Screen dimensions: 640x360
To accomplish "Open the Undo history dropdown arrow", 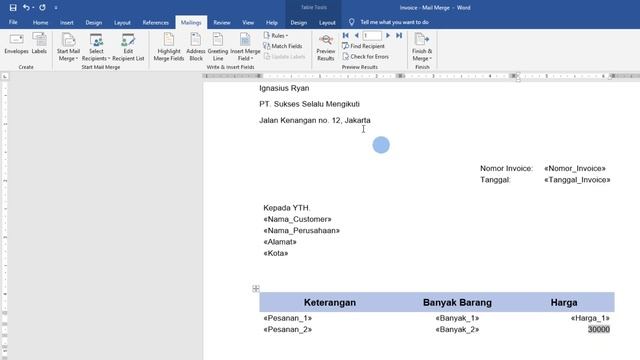I will pos(33,8).
